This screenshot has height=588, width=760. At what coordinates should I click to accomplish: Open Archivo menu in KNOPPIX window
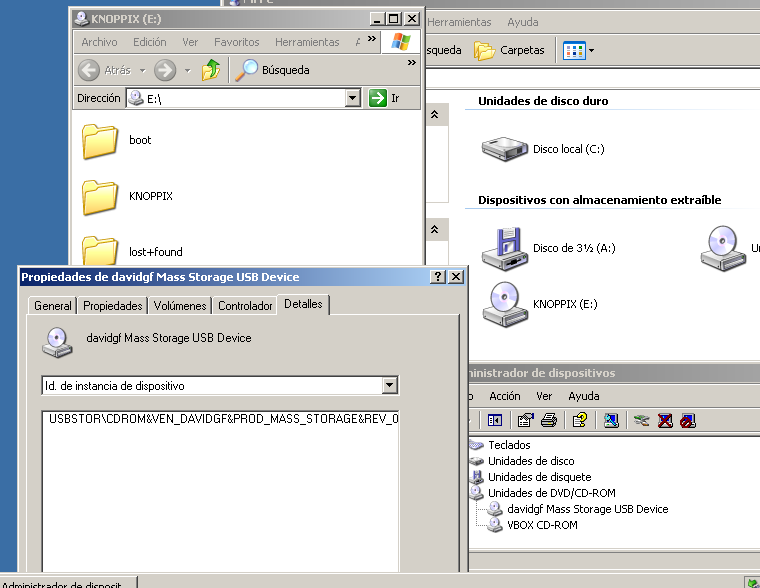99,42
